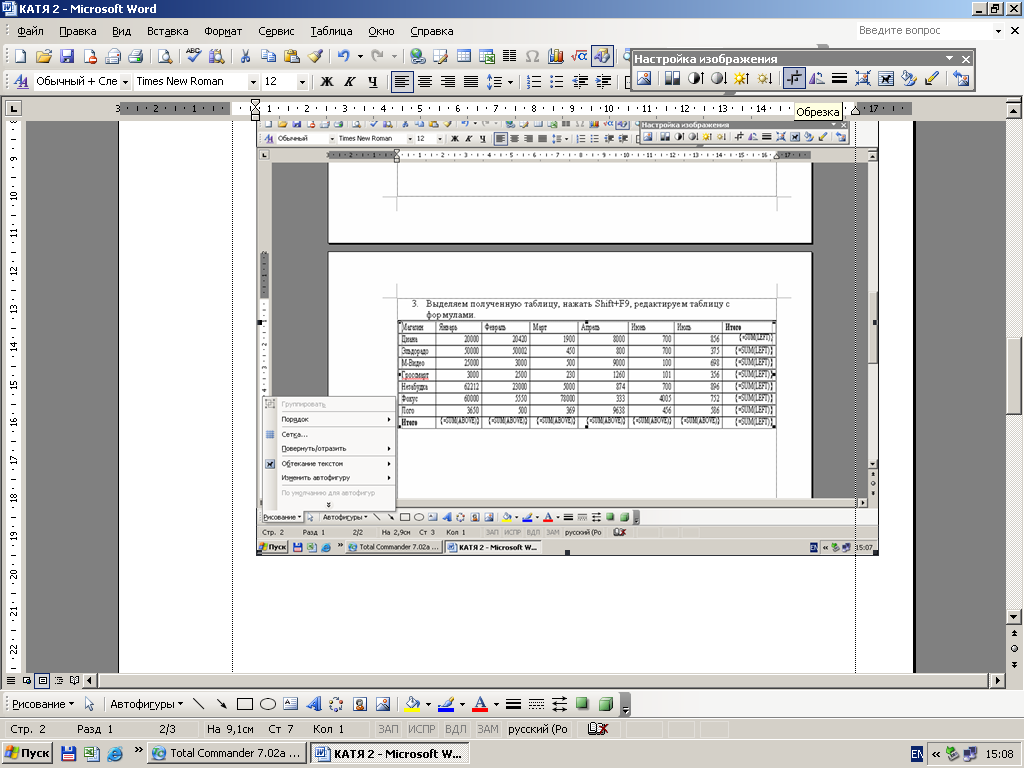Toggle bold Ж formatting

click(327, 82)
